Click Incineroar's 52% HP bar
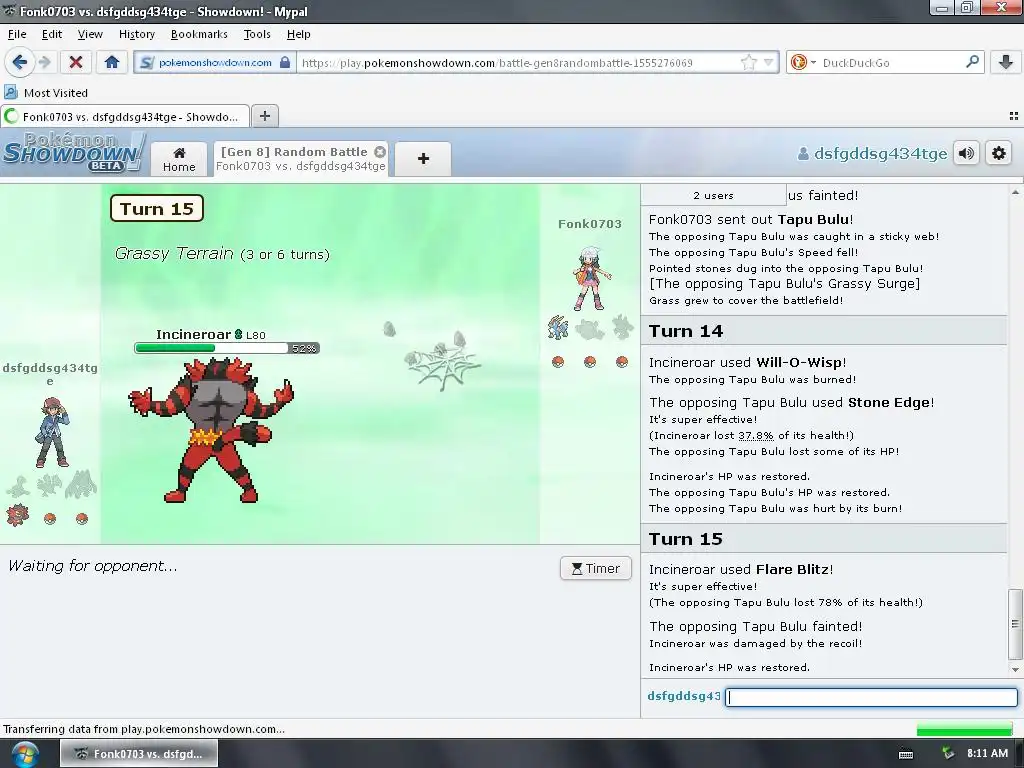Viewport: 1024px width, 768px height. pos(227,348)
